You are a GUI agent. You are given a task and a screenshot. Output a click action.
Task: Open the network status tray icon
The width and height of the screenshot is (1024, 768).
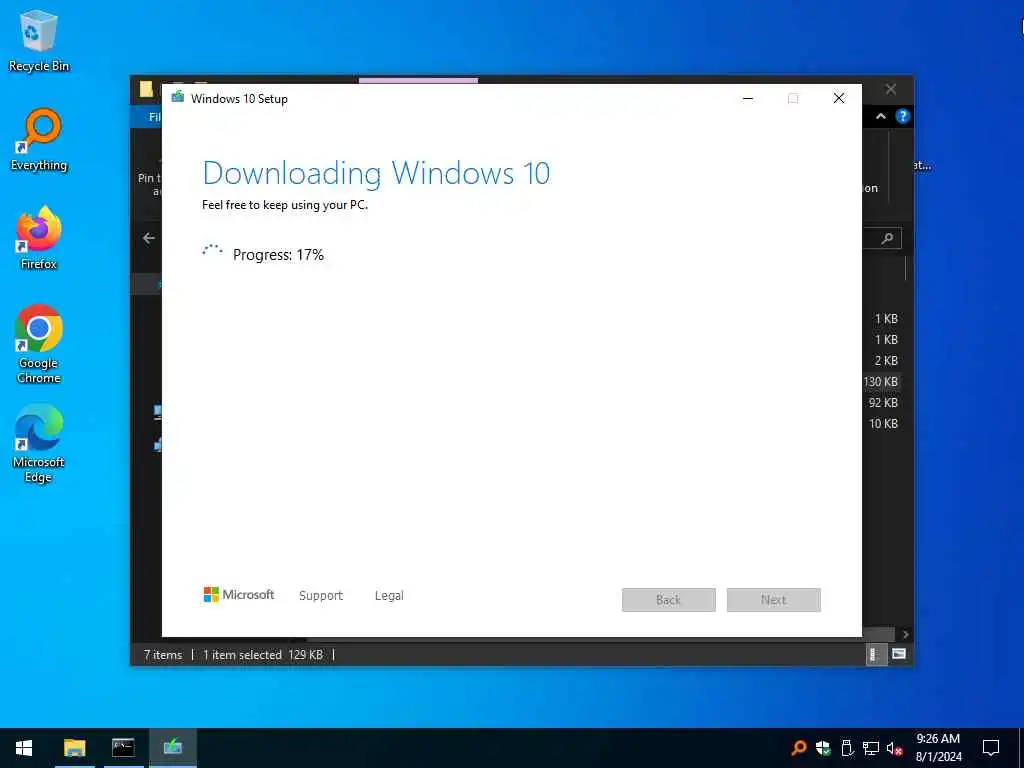871,748
